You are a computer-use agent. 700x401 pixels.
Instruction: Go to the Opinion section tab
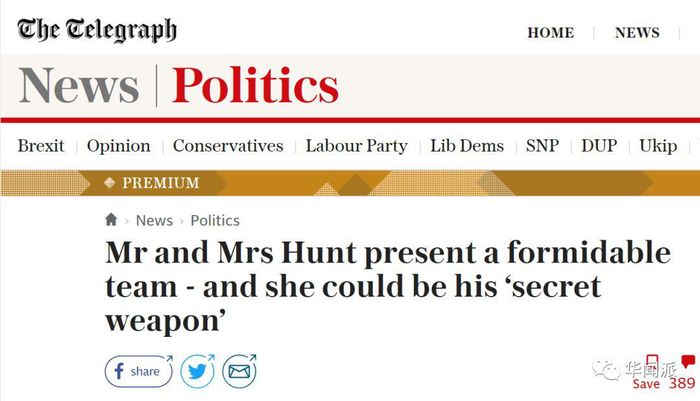118,146
